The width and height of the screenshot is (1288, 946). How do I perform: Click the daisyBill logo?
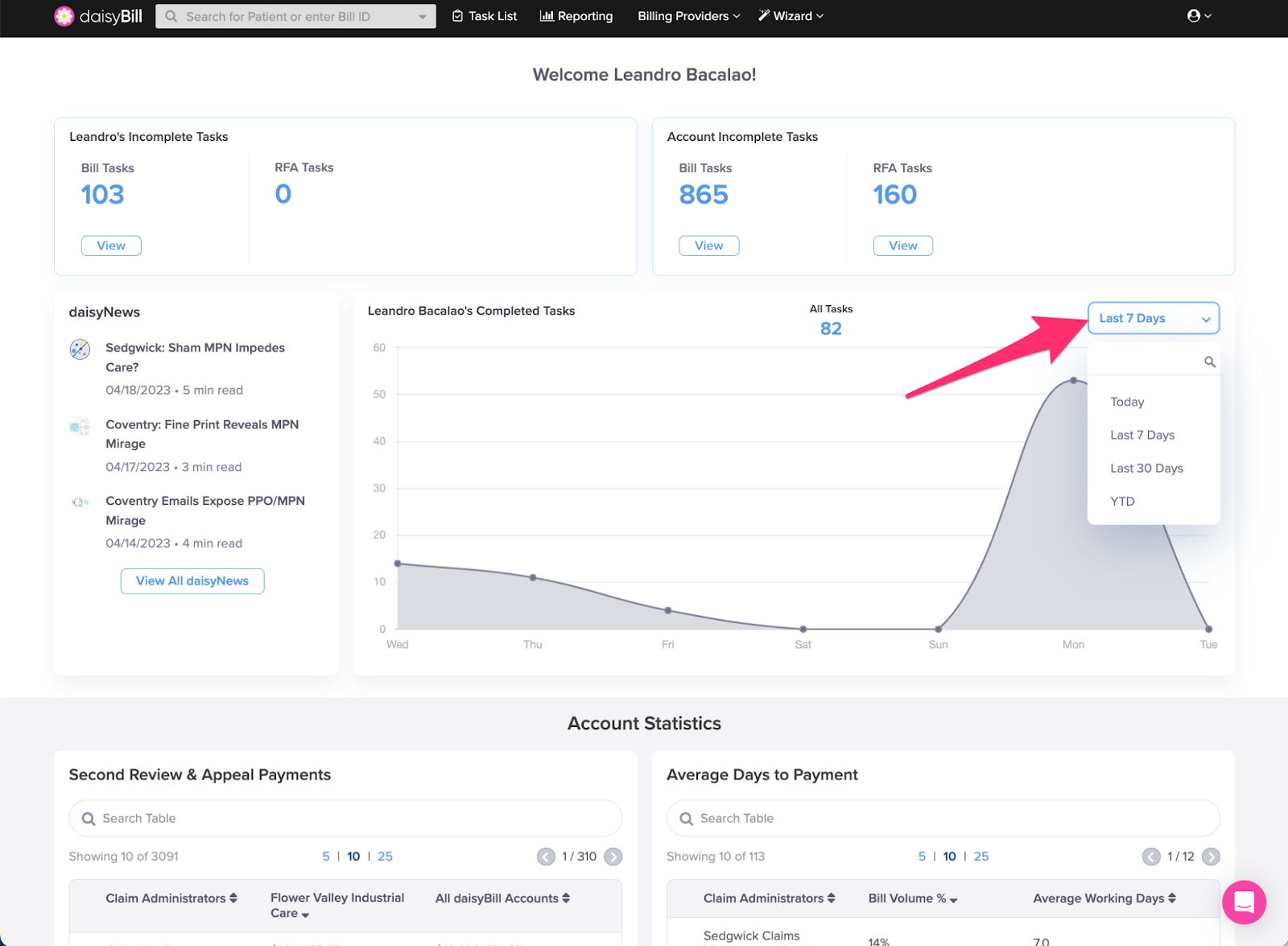tap(98, 16)
